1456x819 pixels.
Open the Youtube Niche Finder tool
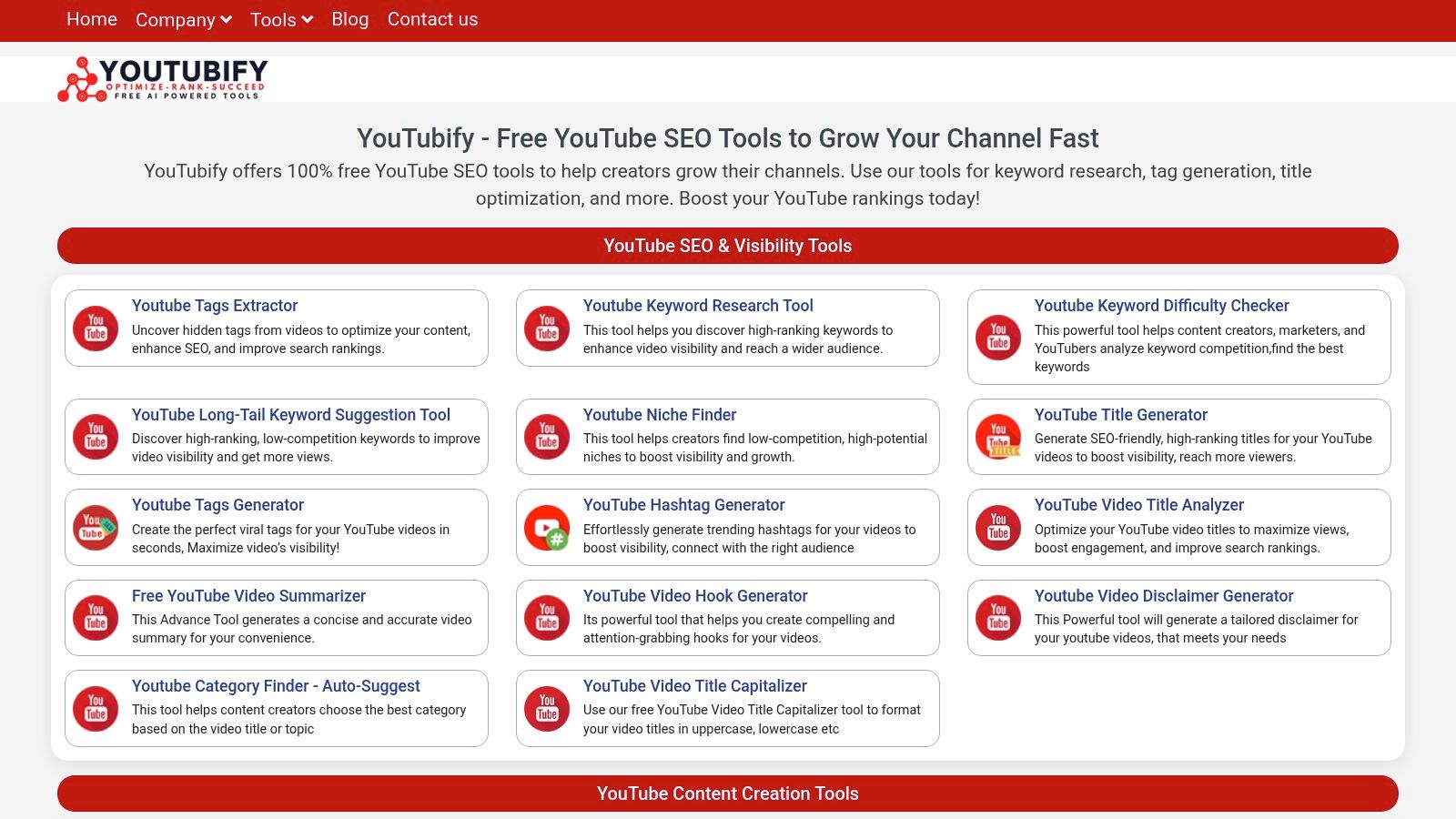tap(659, 414)
